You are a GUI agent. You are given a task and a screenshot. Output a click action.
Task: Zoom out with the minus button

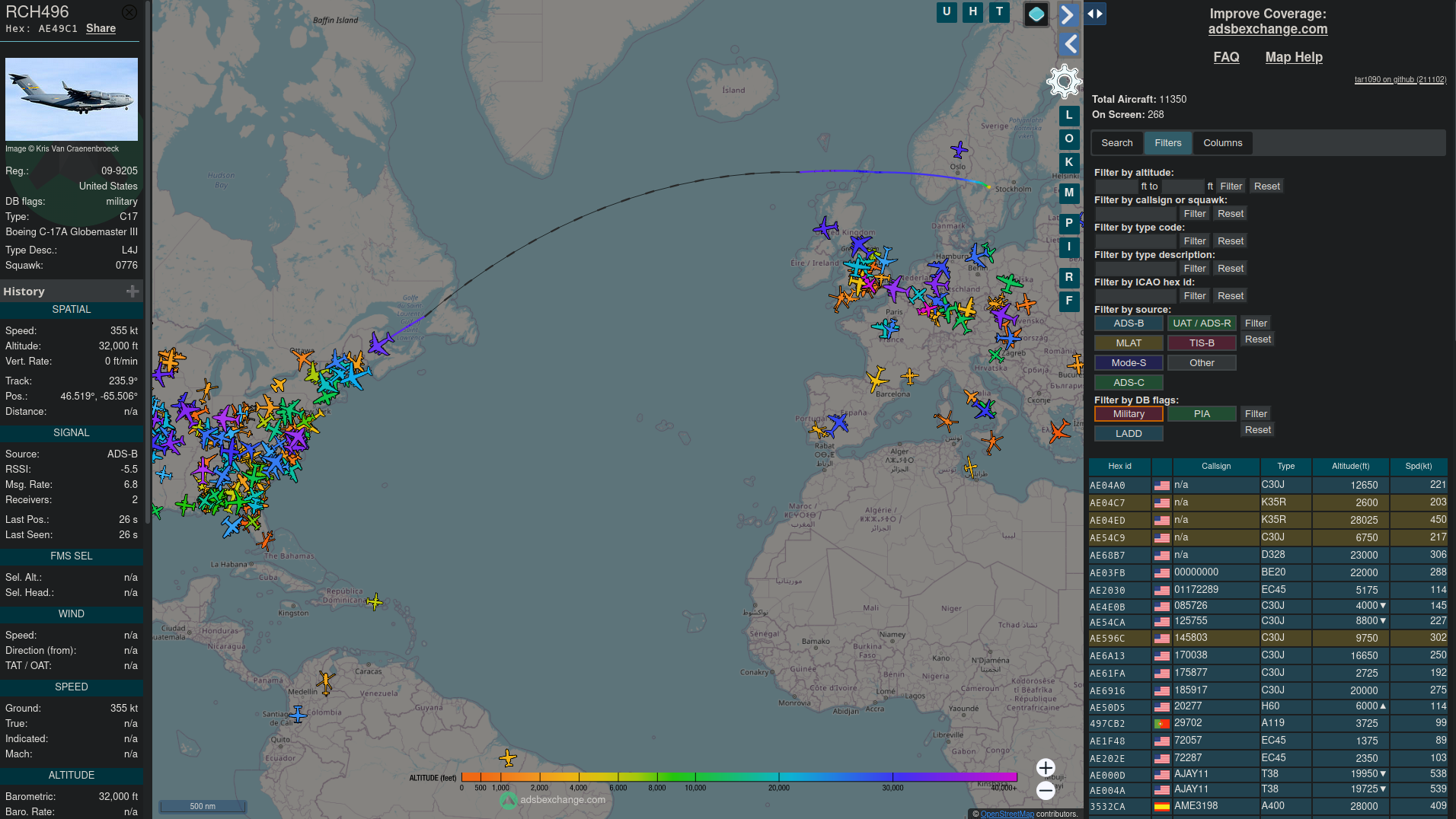(x=1046, y=791)
